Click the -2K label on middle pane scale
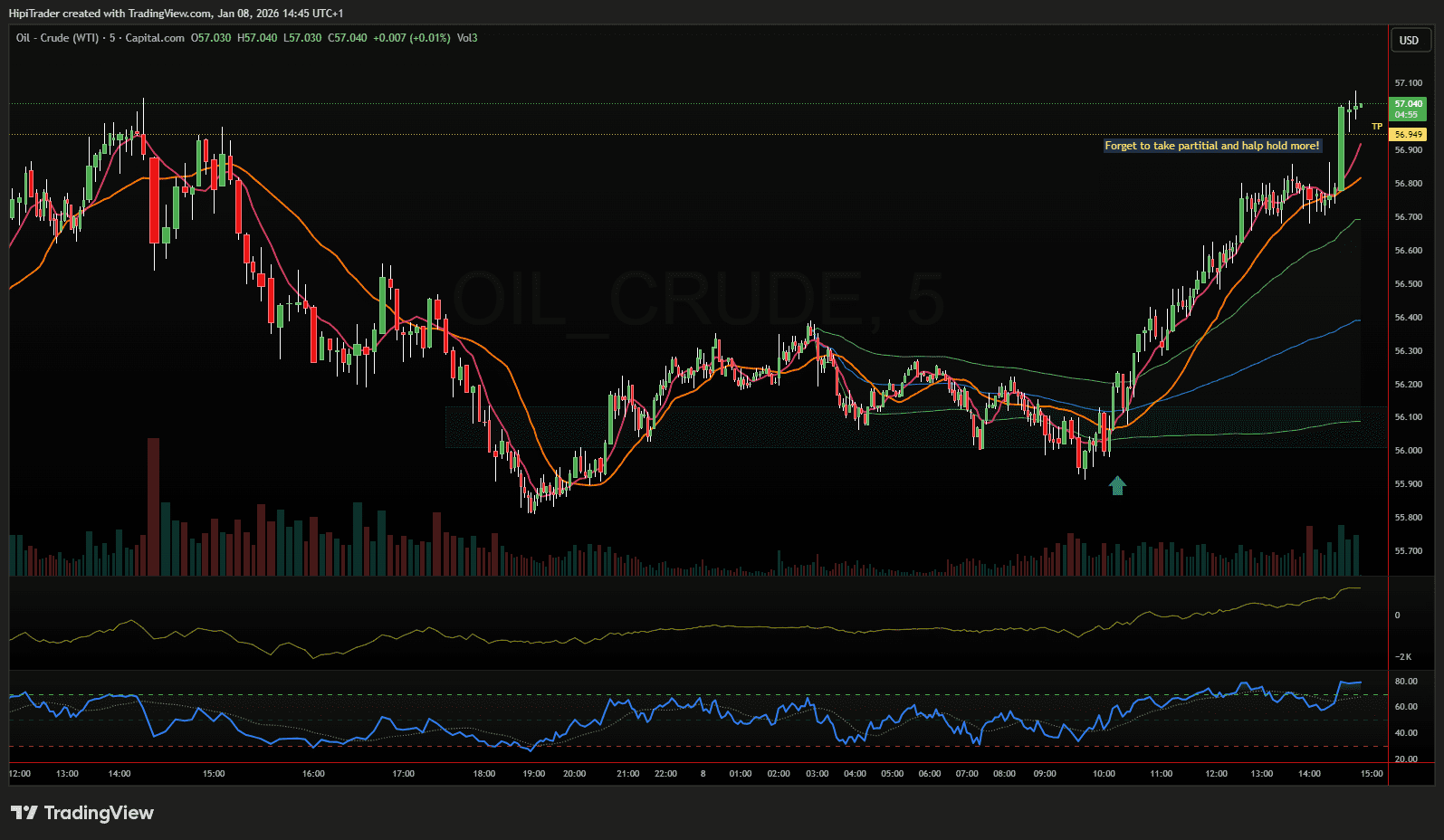The image size is (1444, 840). (1402, 657)
